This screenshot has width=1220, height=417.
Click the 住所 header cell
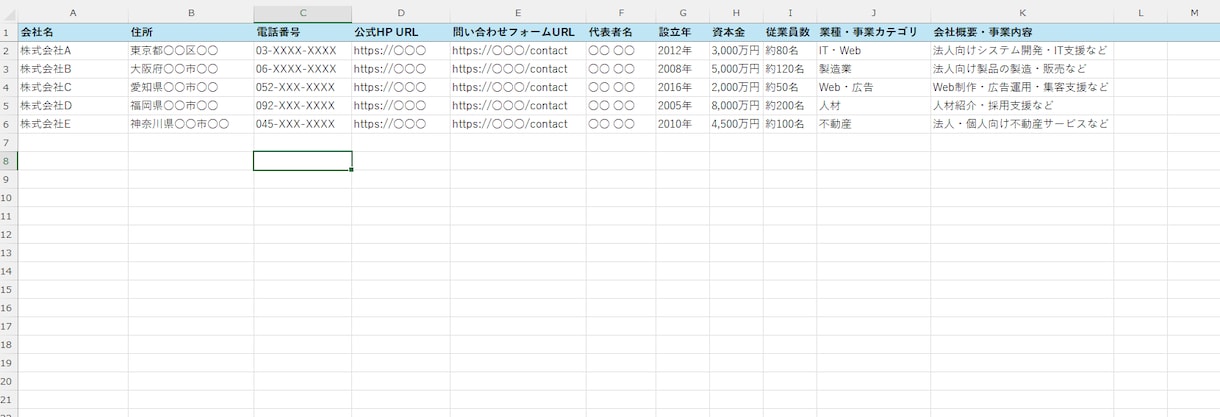tap(191, 32)
